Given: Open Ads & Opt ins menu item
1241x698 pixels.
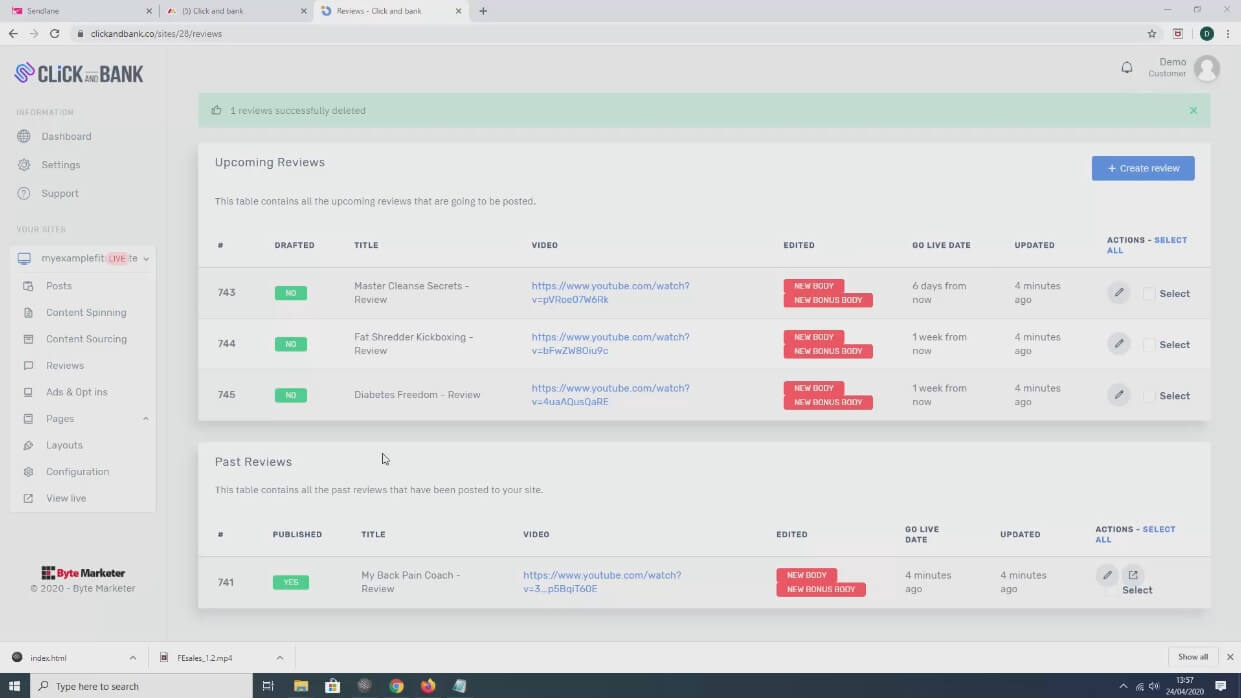Looking at the screenshot, I should (x=76, y=392).
